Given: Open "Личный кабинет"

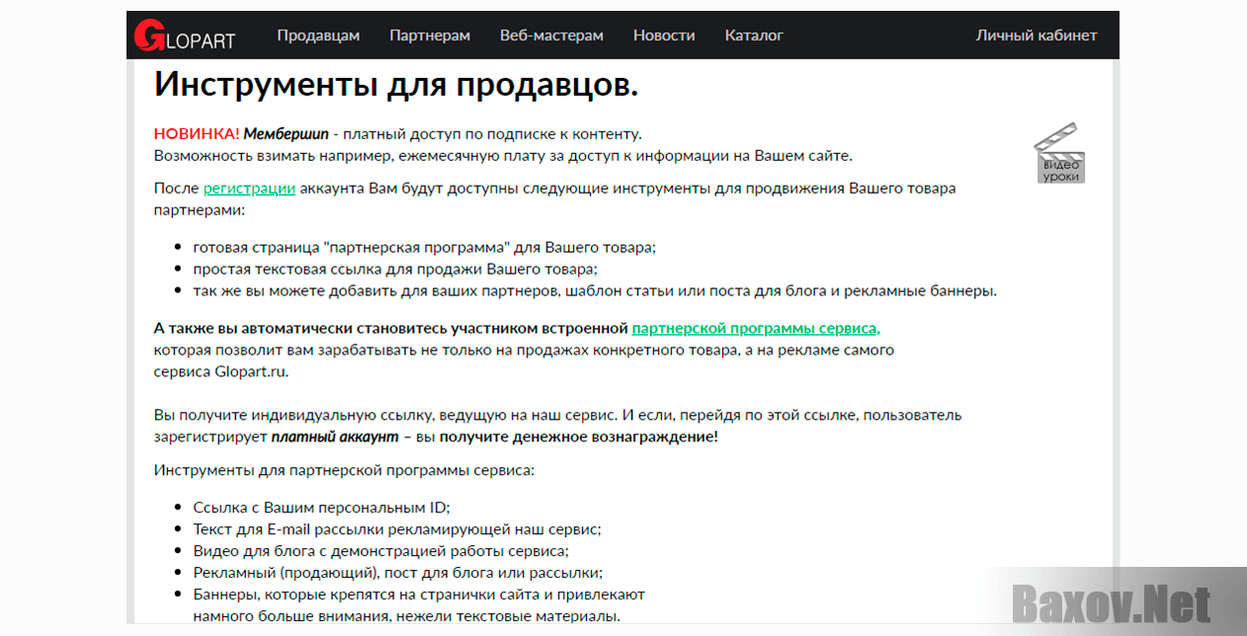Looking at the screenshot, I should pyautogui.click(x=1036, y=35).
